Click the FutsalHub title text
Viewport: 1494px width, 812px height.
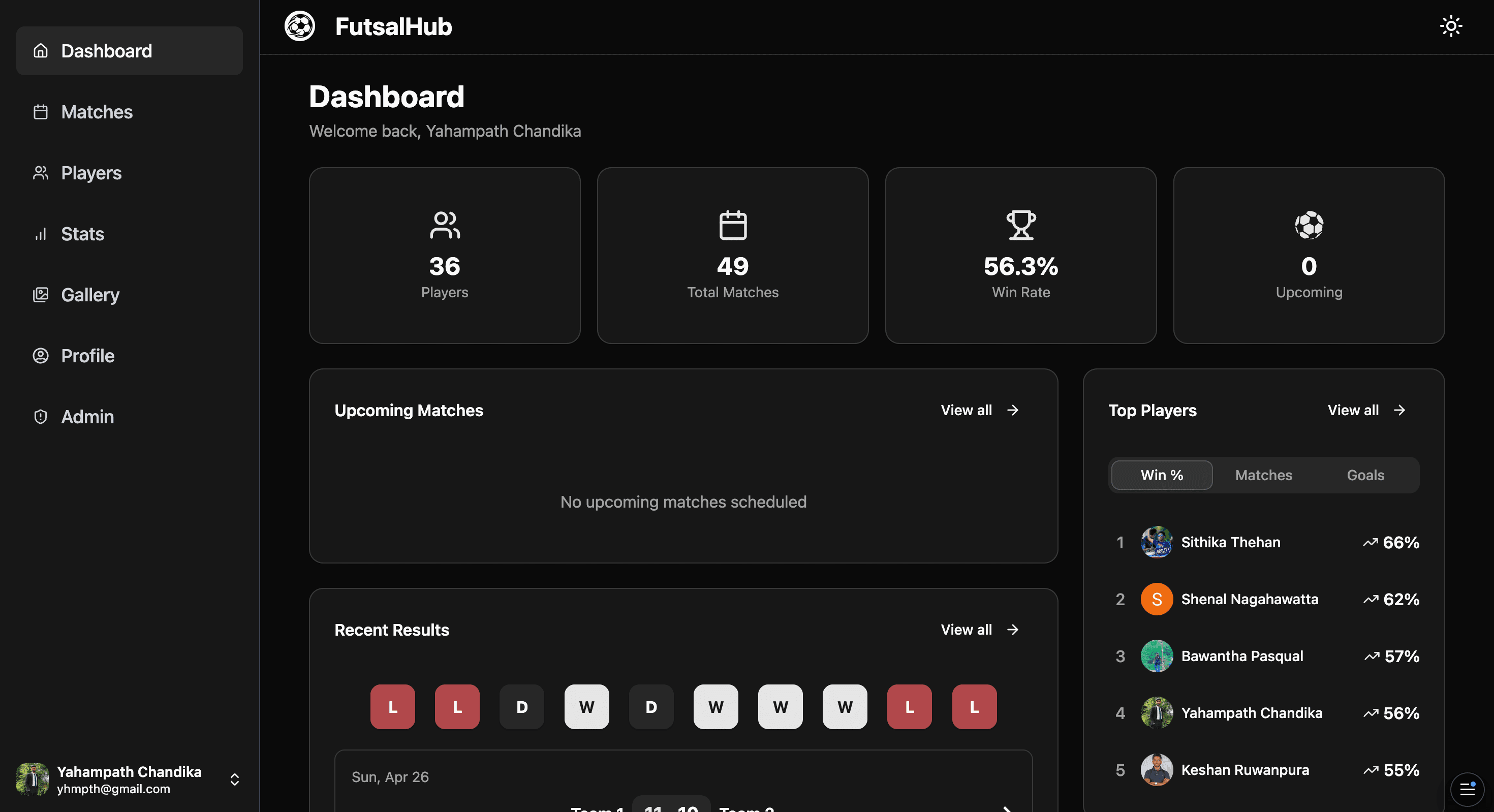pyautogui.click(x=393, y=26)
